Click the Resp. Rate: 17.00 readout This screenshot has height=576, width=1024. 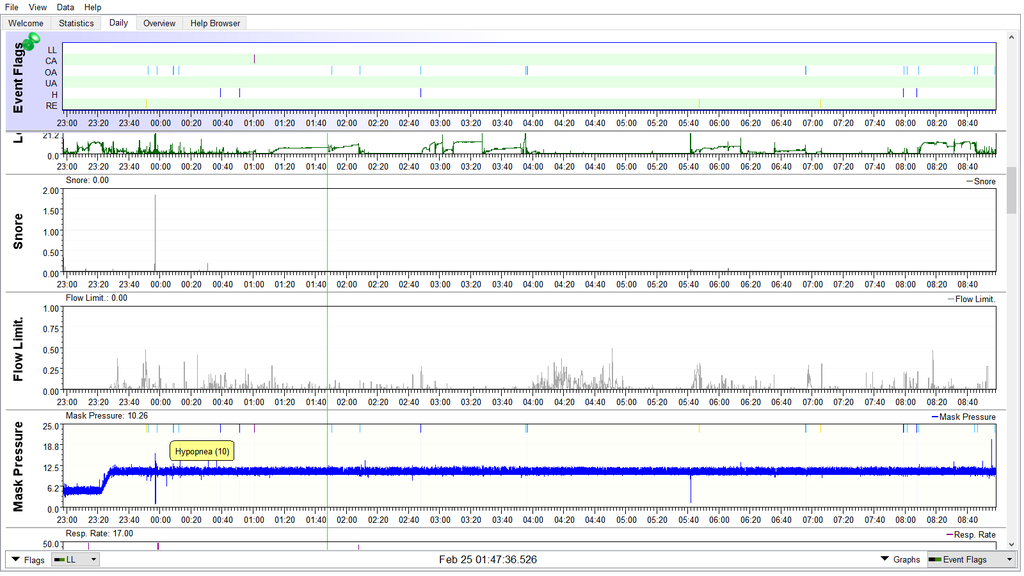click(x=99, y=534)
